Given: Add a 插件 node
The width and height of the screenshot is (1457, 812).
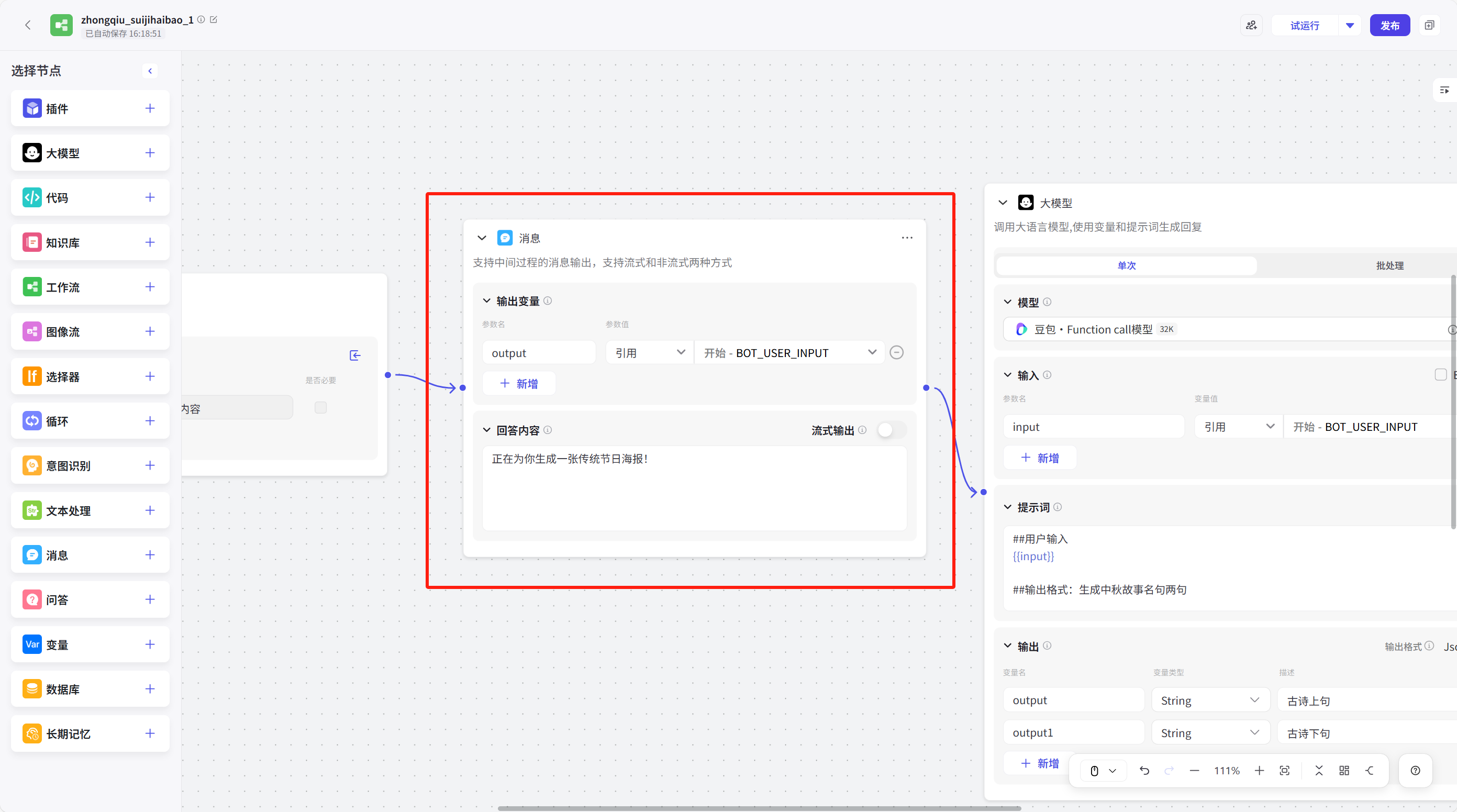Looking at the screenshot, I should (150, 108).
